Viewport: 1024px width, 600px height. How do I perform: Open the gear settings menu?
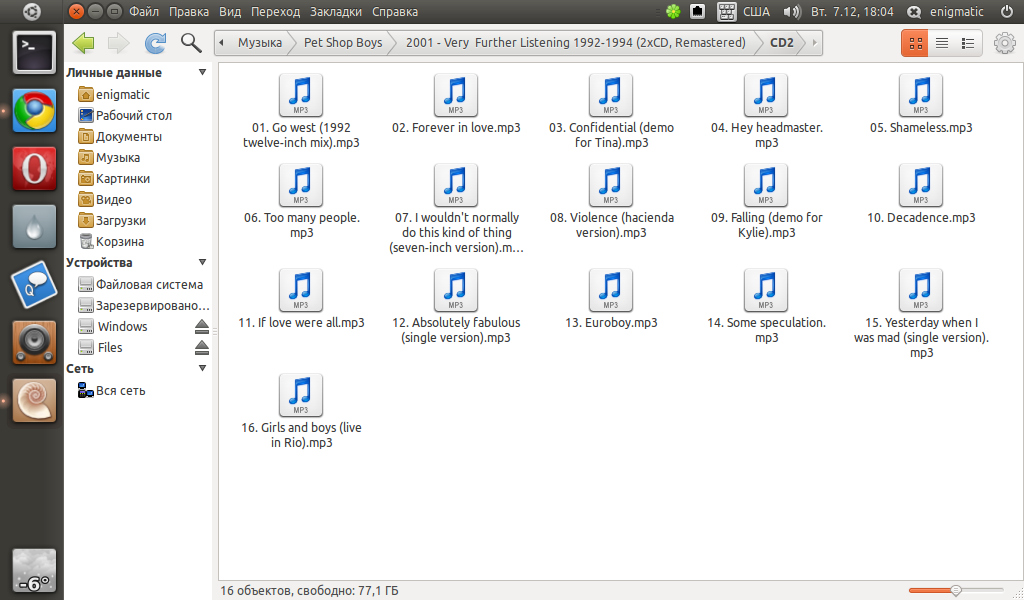click(x=1004, y=43)
